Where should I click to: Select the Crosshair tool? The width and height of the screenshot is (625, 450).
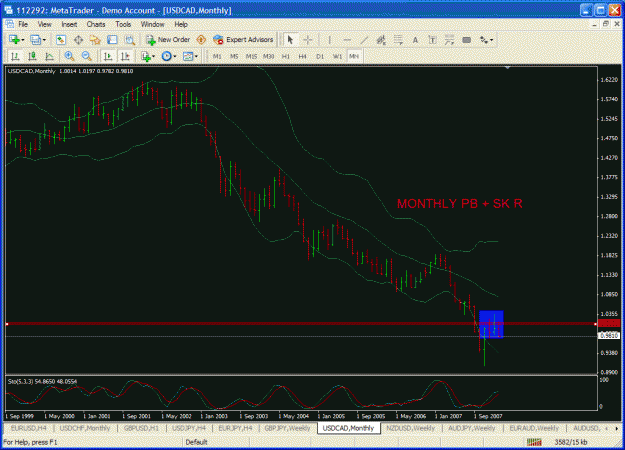(x=308, y=40)
